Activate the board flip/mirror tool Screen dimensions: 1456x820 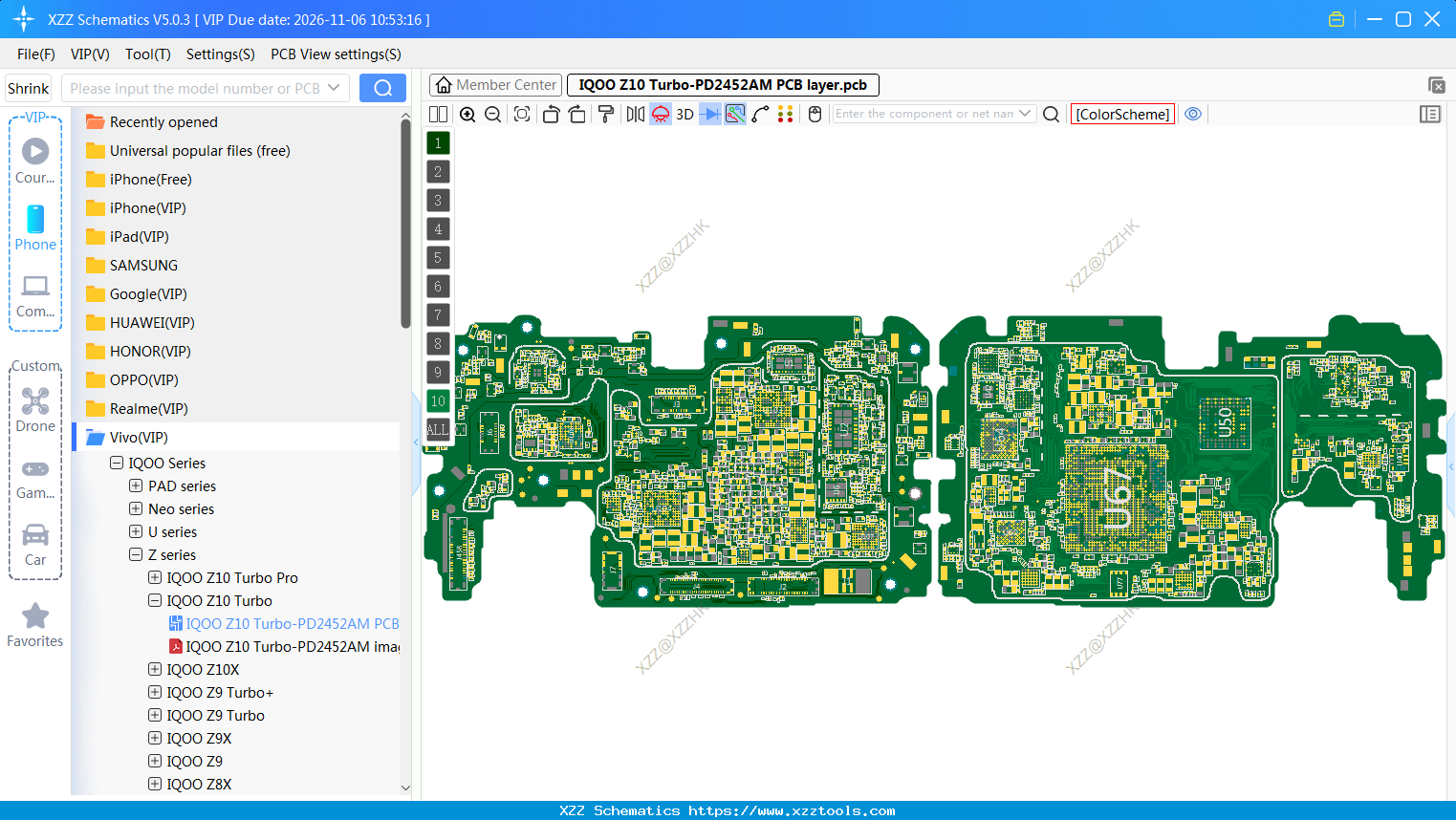pos(634,114)
